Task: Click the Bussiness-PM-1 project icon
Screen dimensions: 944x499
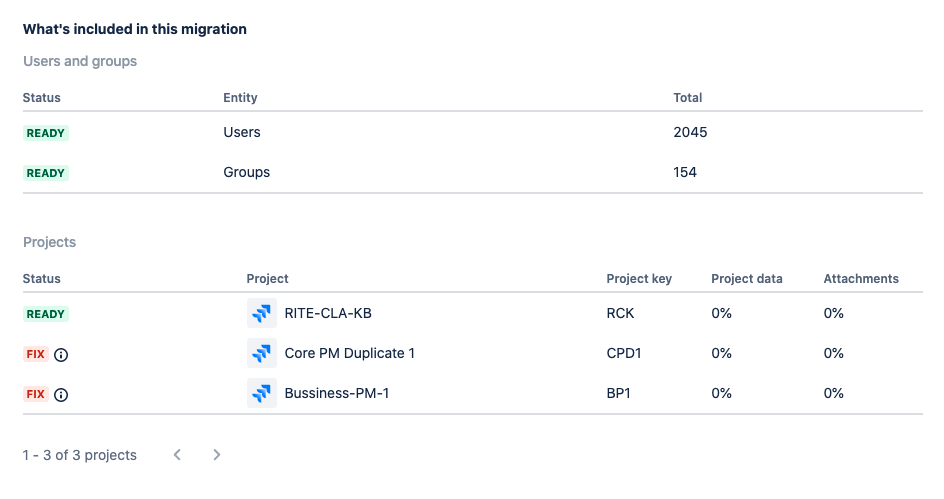Action: (262, 393)
